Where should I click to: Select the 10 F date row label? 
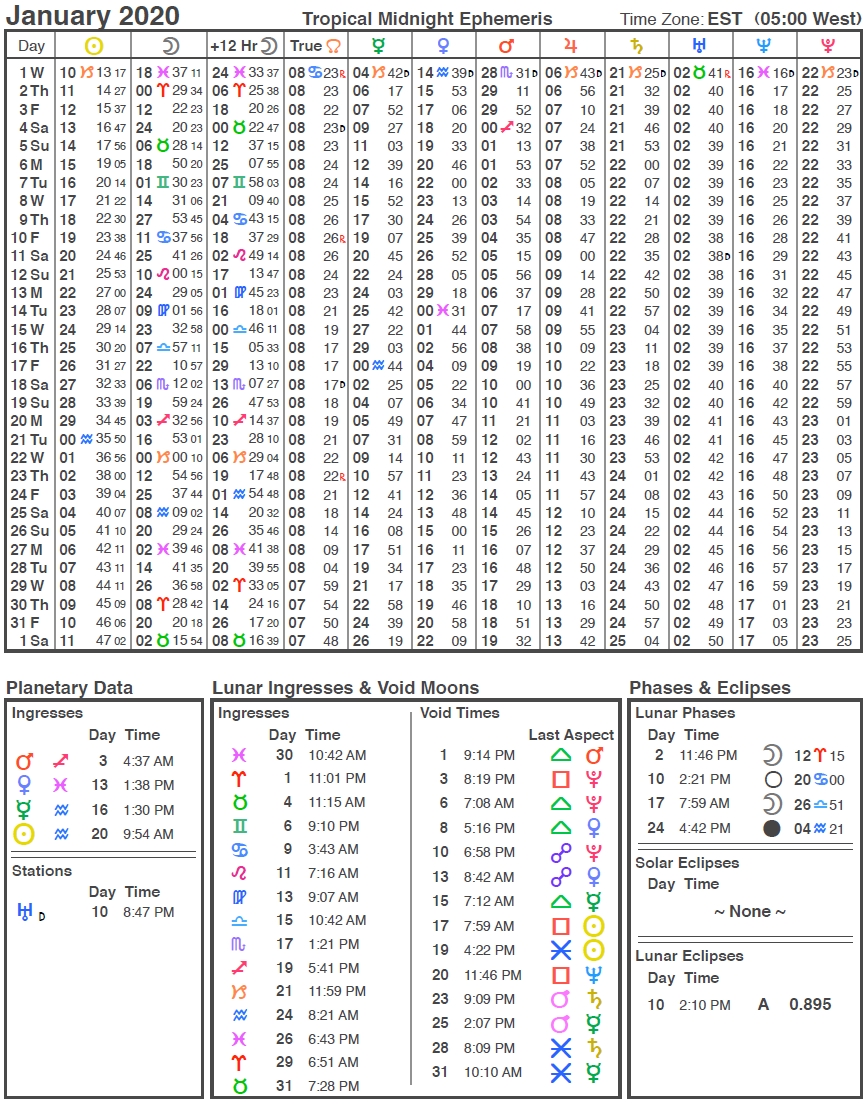[25, 238]
